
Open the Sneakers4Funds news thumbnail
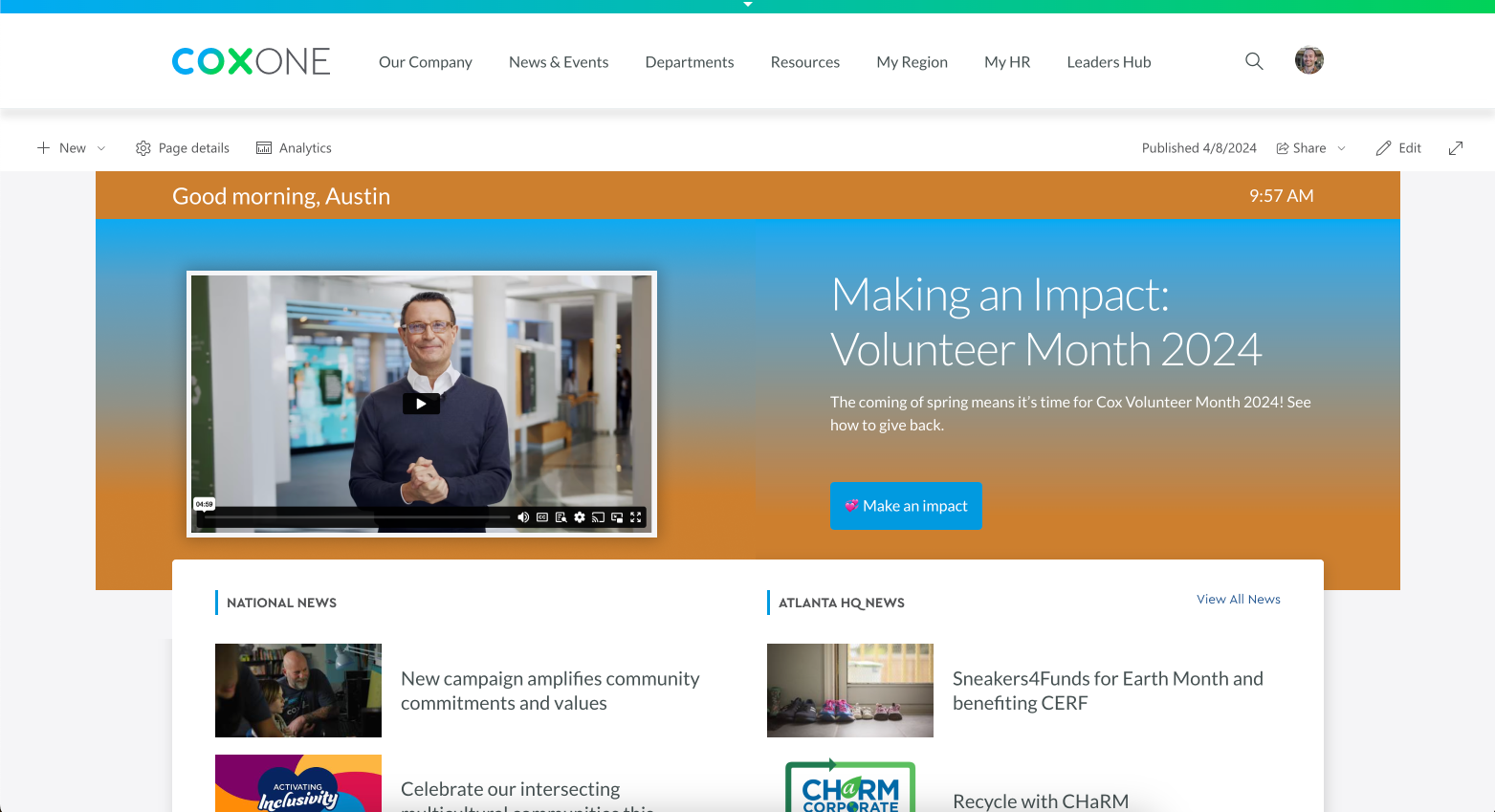pyautogui.click(x=850, y=691)
